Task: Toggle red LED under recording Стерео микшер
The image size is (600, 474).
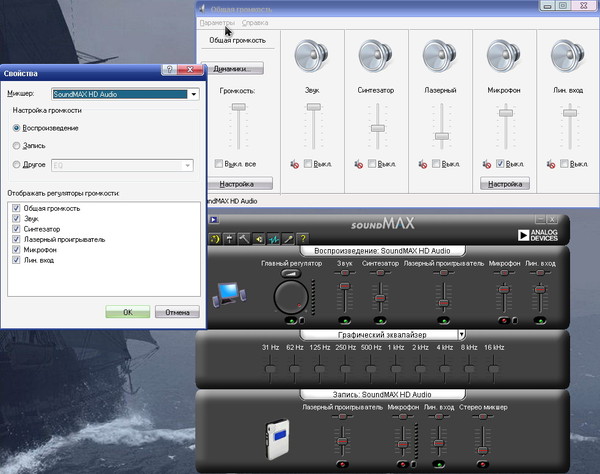Action: (x=483, y=464)
